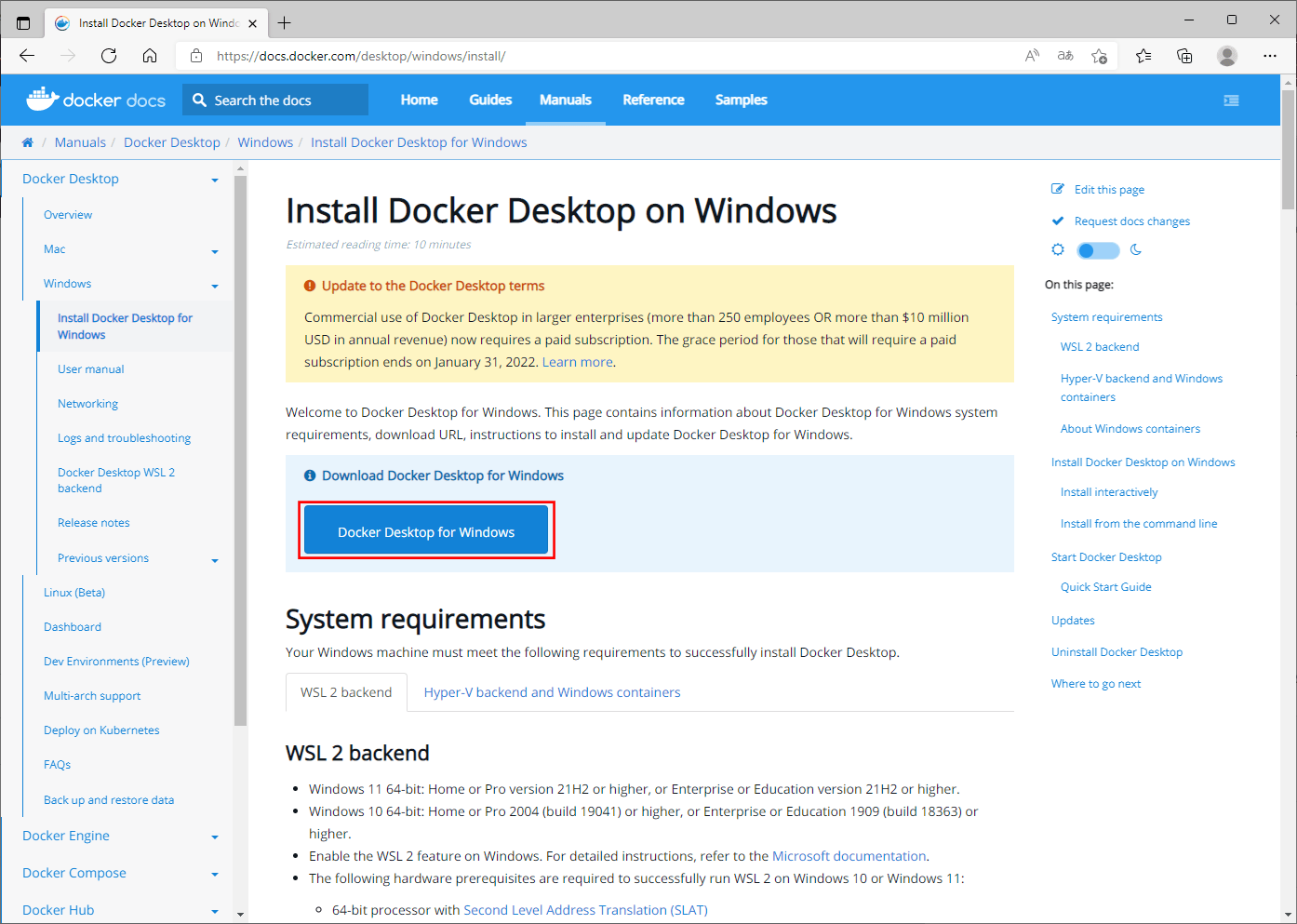Image resolution: width=1297 pixels, height=924 pixels.
Task: Open the Collections icon
Action: [1184, 56]
